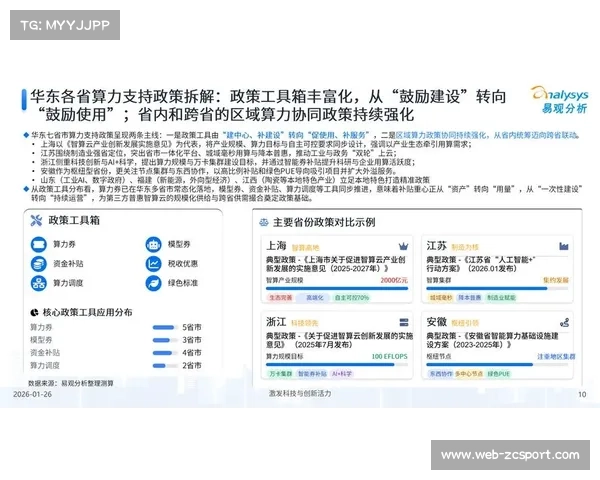The height and width of the screenshot is (480, 600).
Task: Click the 核心政策工具应用分布 heading
Action: 88,313
